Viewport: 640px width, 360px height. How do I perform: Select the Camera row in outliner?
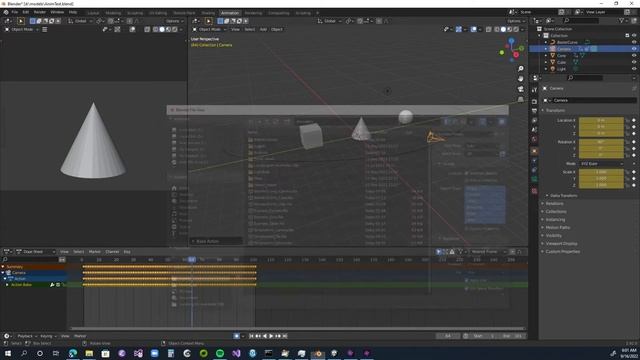584,49
